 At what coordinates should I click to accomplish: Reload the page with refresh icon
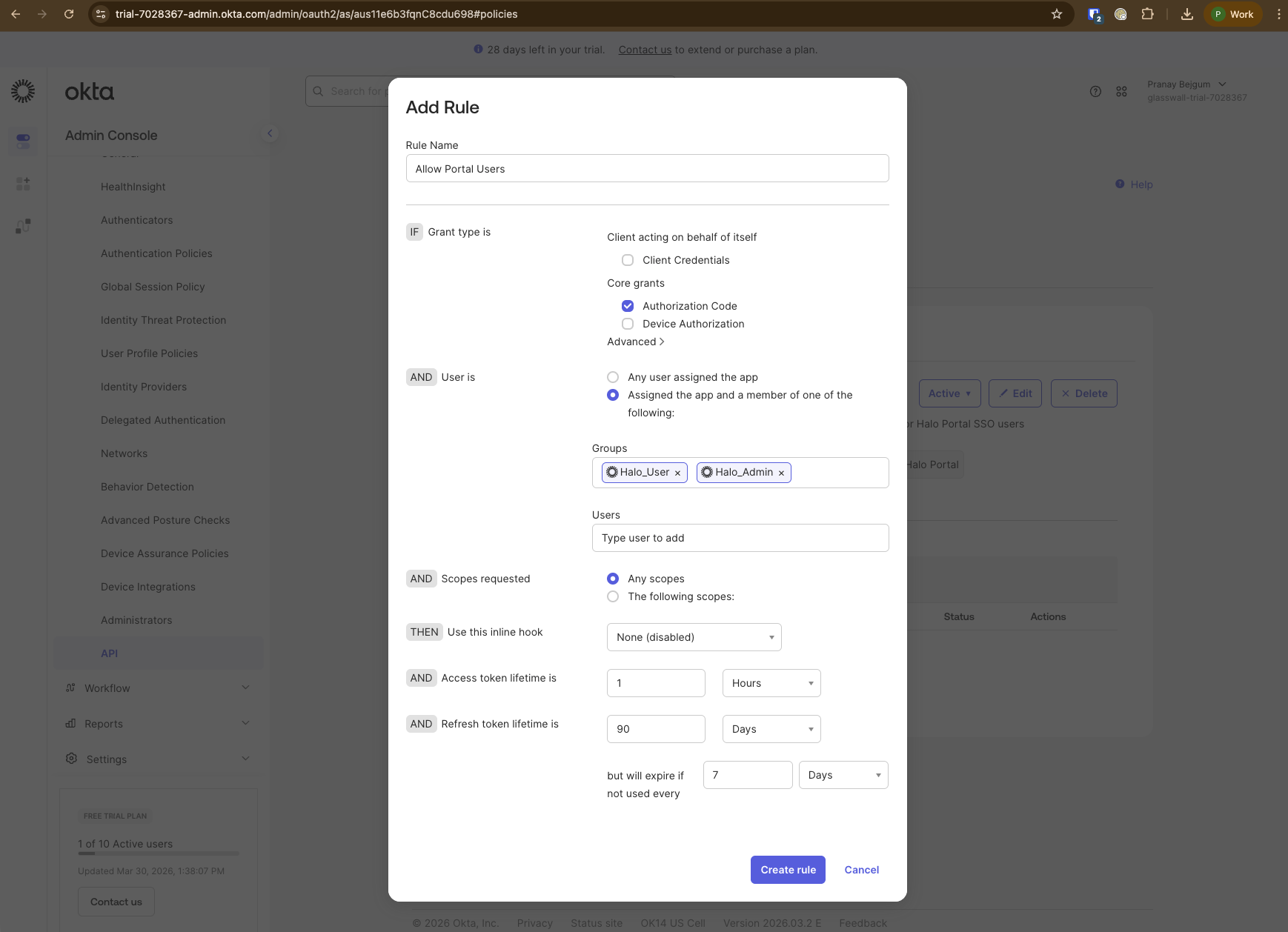[x=69, y=14]
